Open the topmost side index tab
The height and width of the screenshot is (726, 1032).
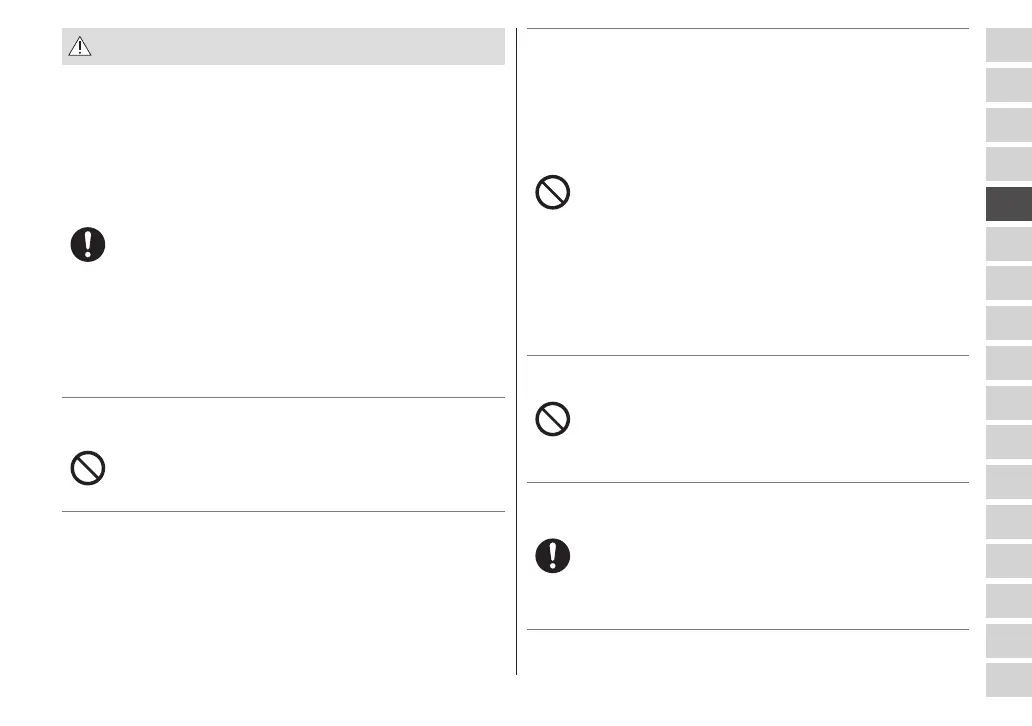(x=1008, y=45)
